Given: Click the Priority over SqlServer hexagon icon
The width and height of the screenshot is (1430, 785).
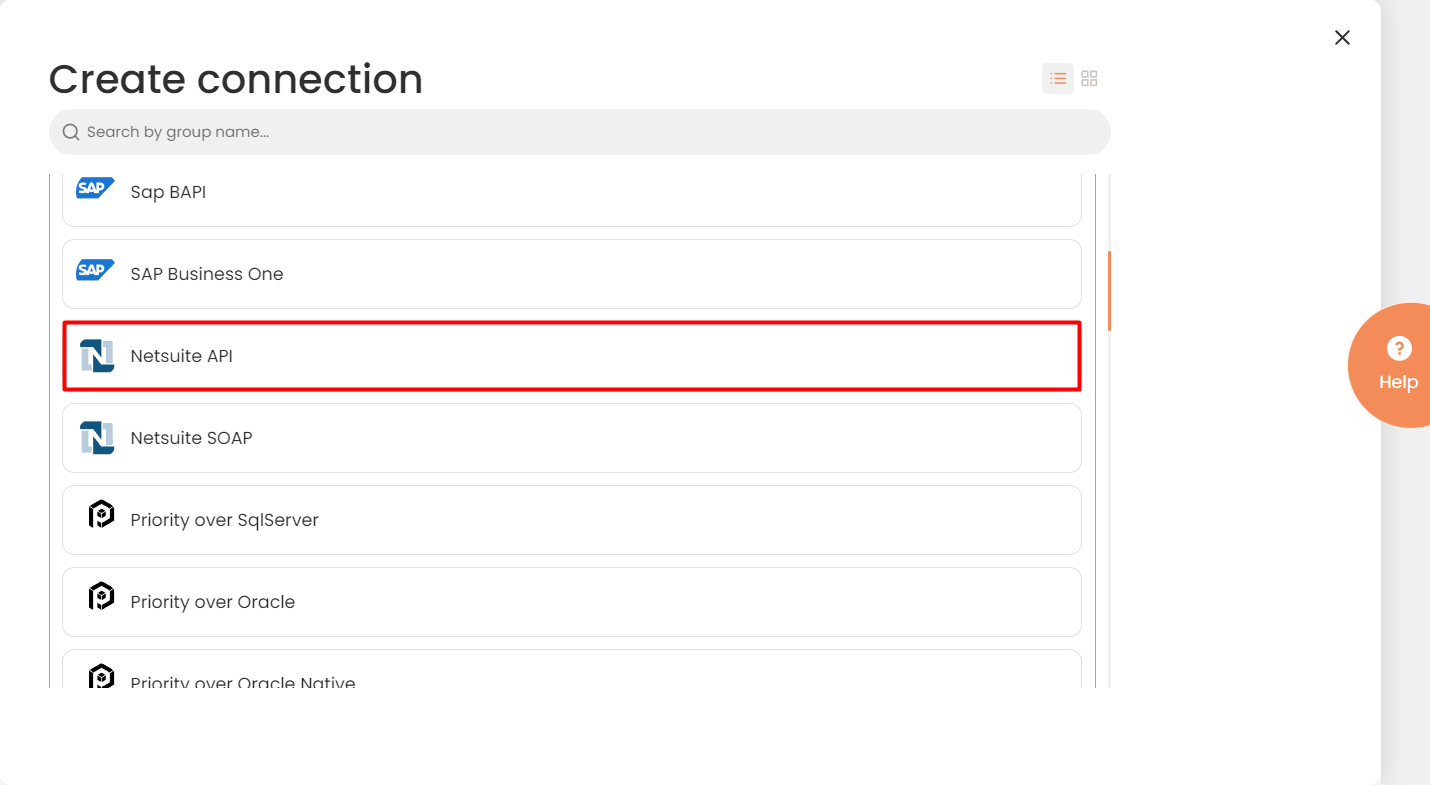Looking at the screenshot, I should coord(101,514).
